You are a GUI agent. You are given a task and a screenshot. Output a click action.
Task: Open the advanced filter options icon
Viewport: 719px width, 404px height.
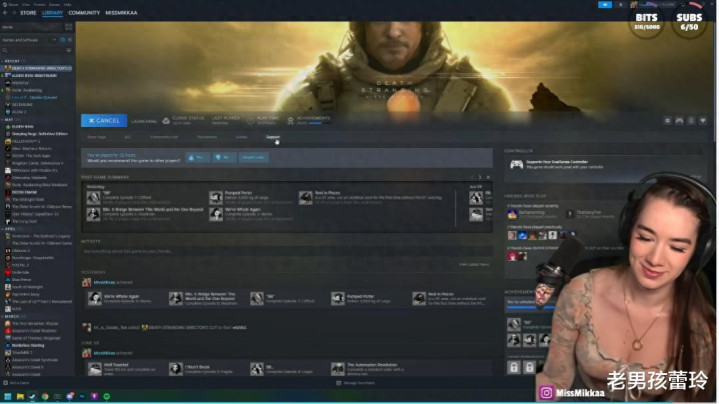click(x=69, y=50)
